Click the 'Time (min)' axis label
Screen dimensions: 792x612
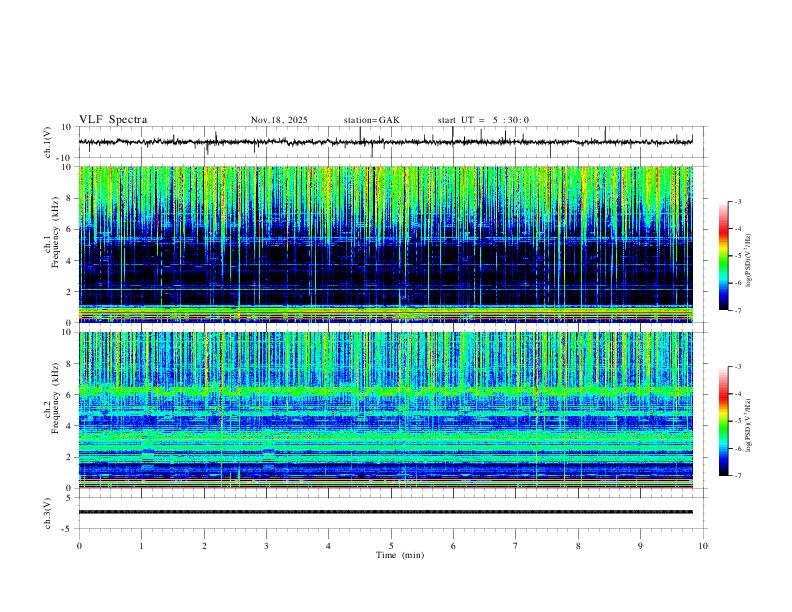[x=400, y=555]
